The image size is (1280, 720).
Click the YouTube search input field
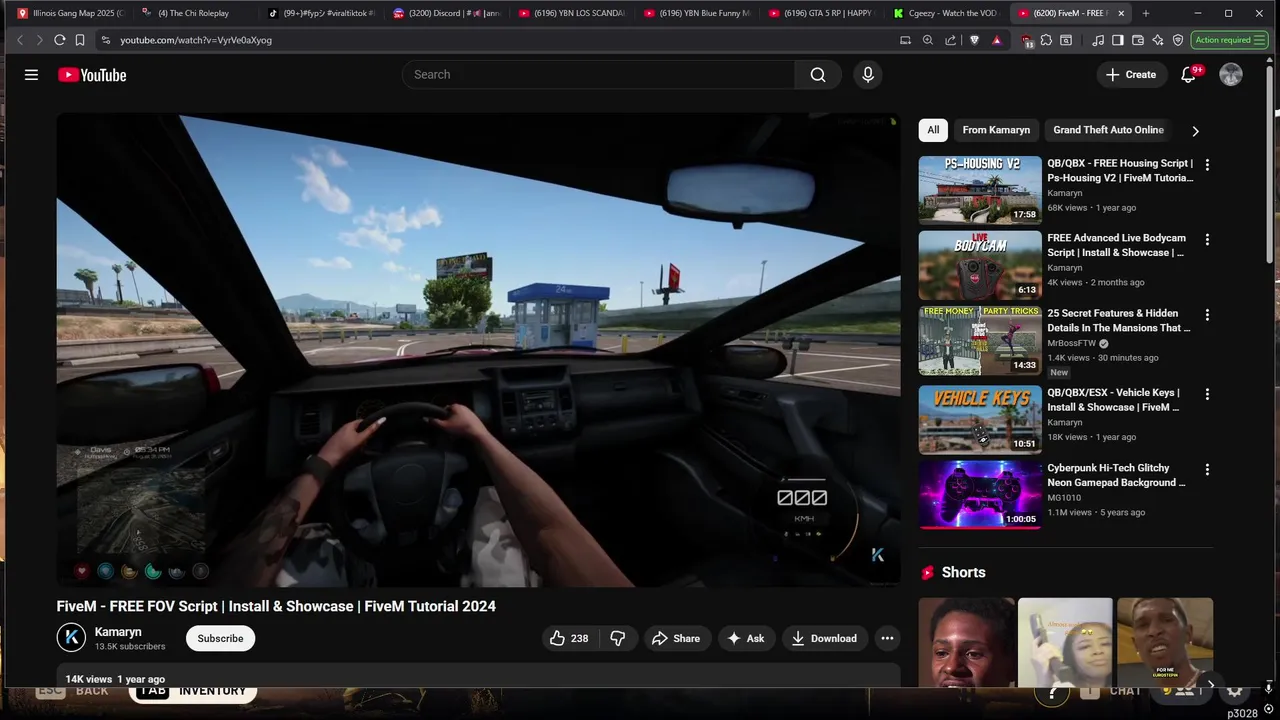[599, 75]
